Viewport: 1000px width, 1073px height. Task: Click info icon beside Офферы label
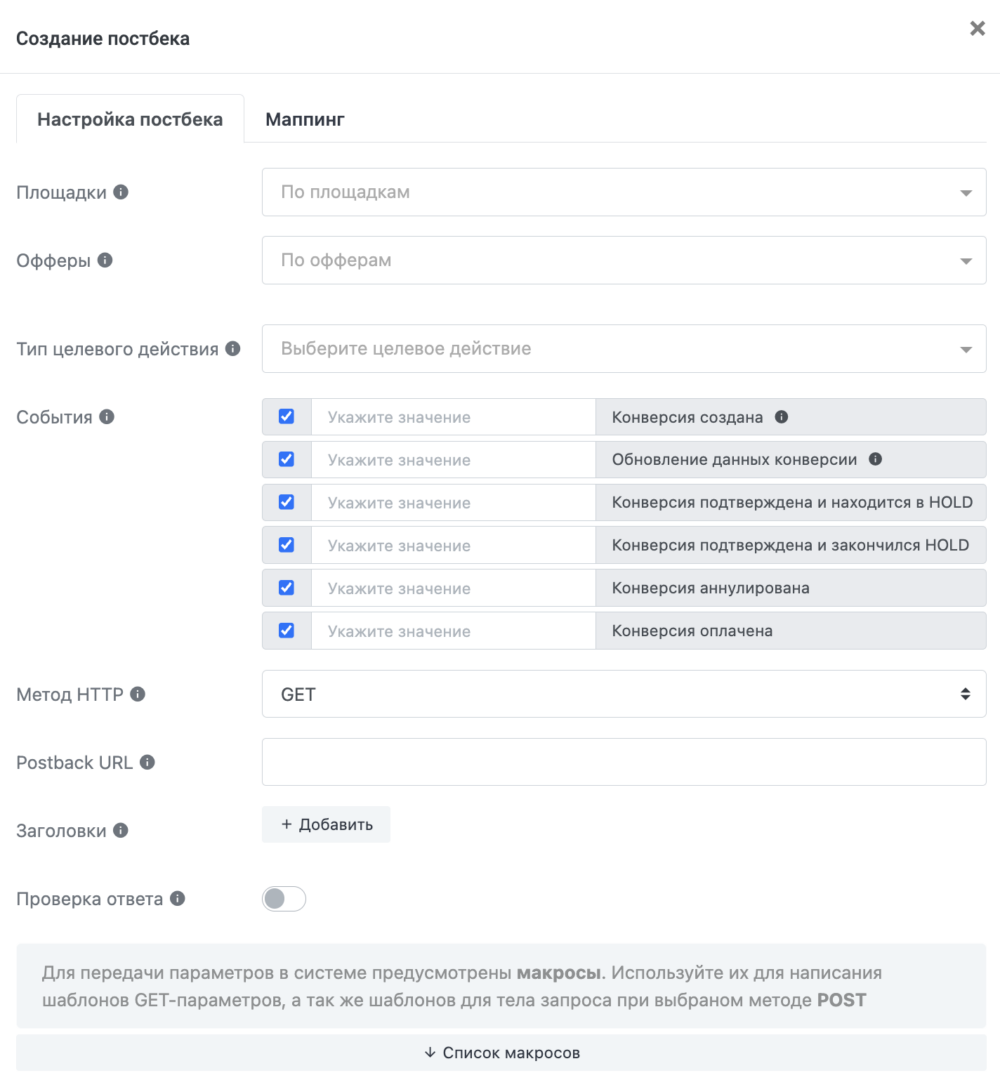(x=105, y=260)
